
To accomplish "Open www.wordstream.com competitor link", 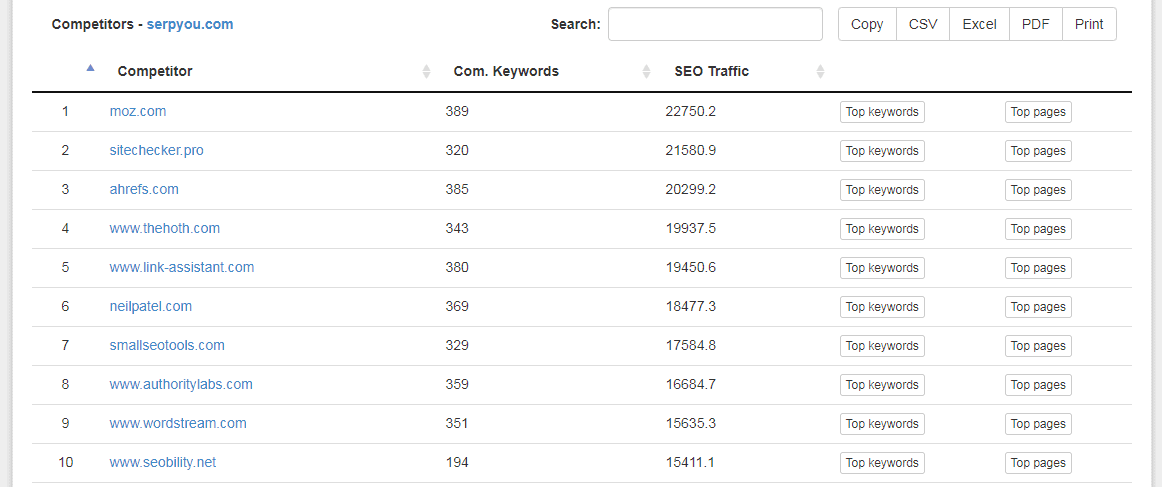I will pos(178,423).
